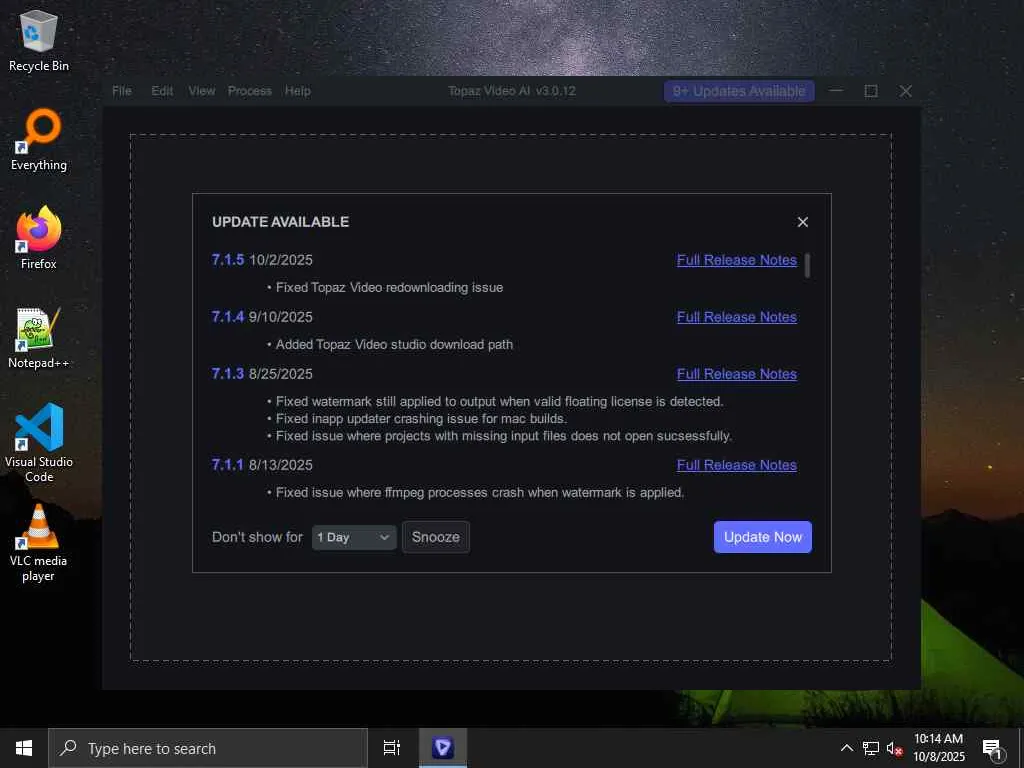Click version number 7.1.3
1024x768 pixels.
(228, 374)
